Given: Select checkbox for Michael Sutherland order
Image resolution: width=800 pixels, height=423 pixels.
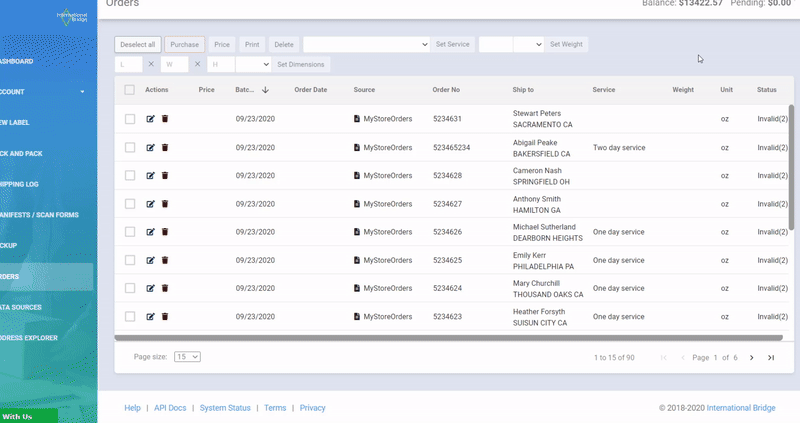Looking at the screenshot, I should click(x=130, y=232).
